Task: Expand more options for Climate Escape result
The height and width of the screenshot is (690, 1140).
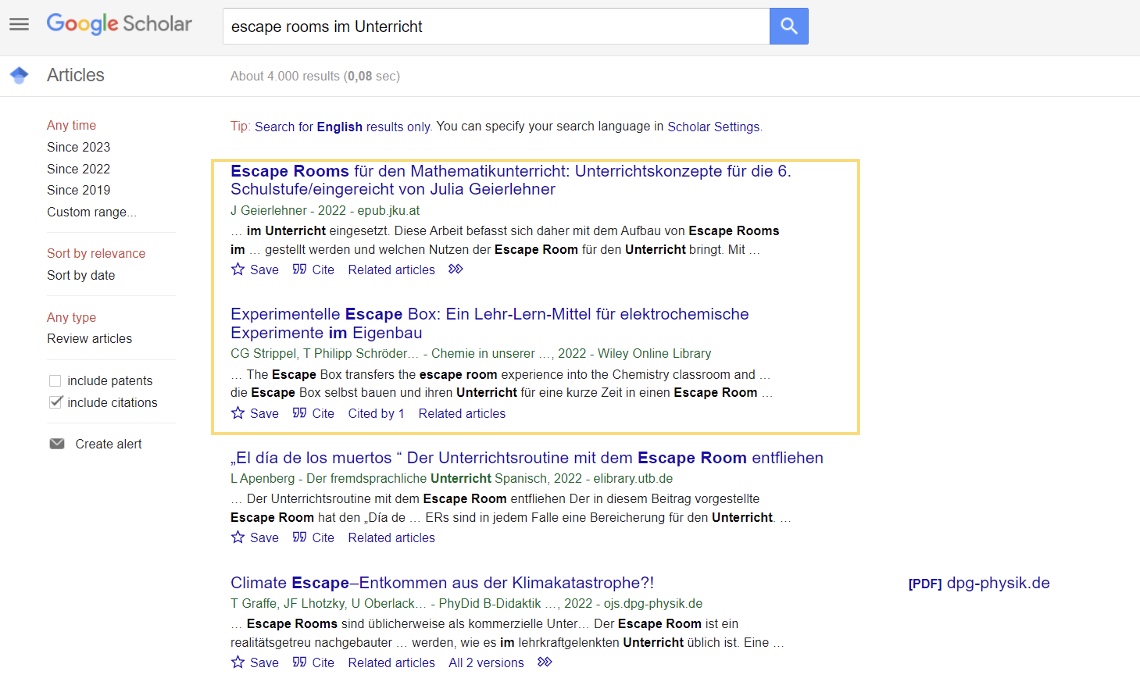Action: (545, 662)
